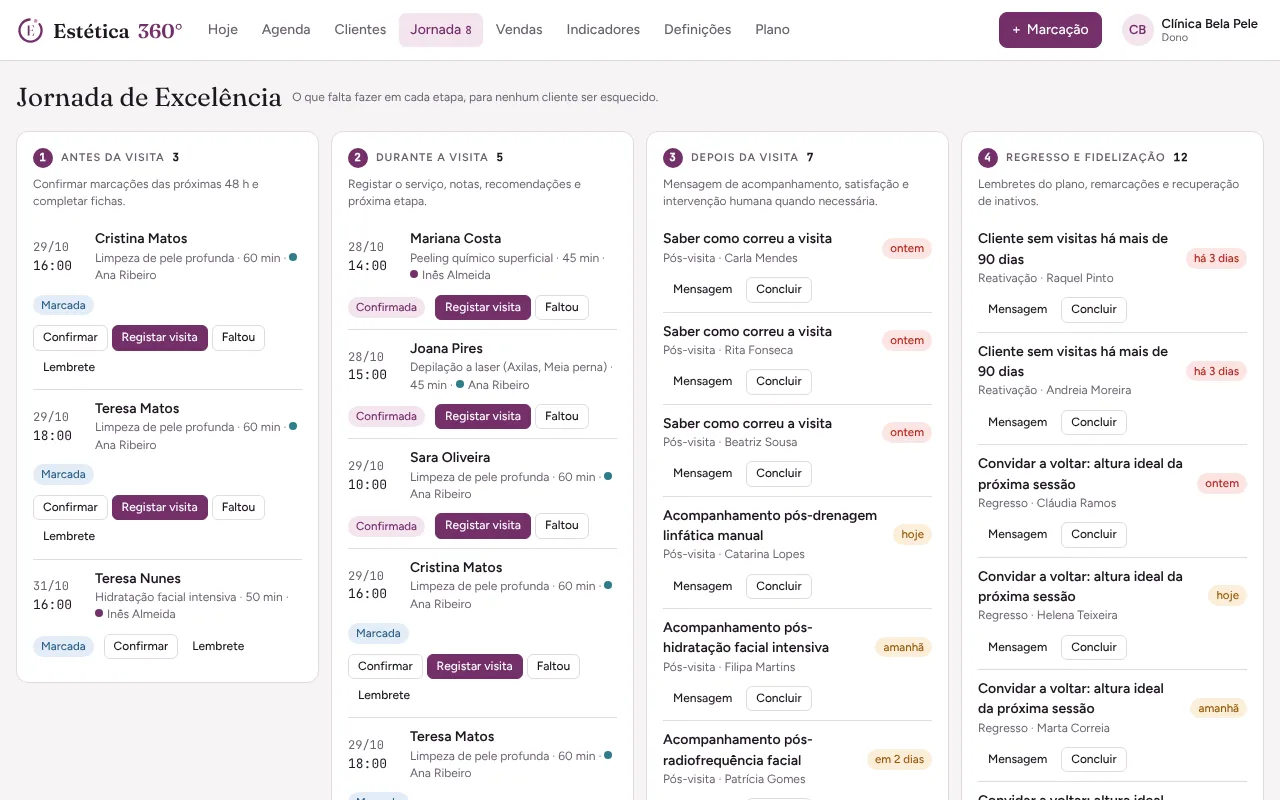Screen dimensions: 1280x800
Task: Click the Confirmada badge for Mariana Costa
Action: 386,308
